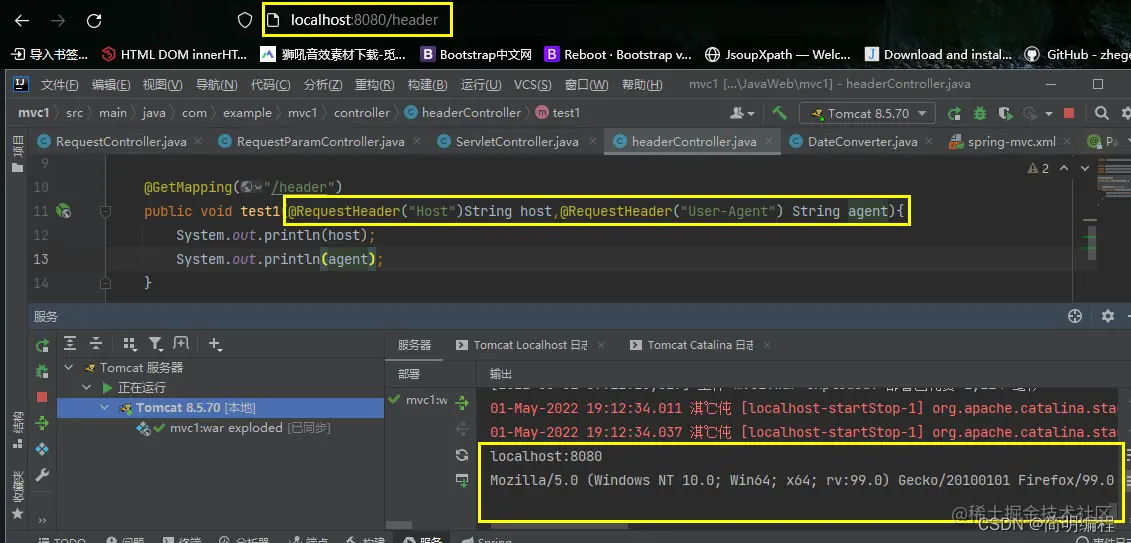The width and height of the screenshot is (1131, 543).
Task: Open the HTML DOM innerHT... bookmark
Action: click(x=174, y=54)
